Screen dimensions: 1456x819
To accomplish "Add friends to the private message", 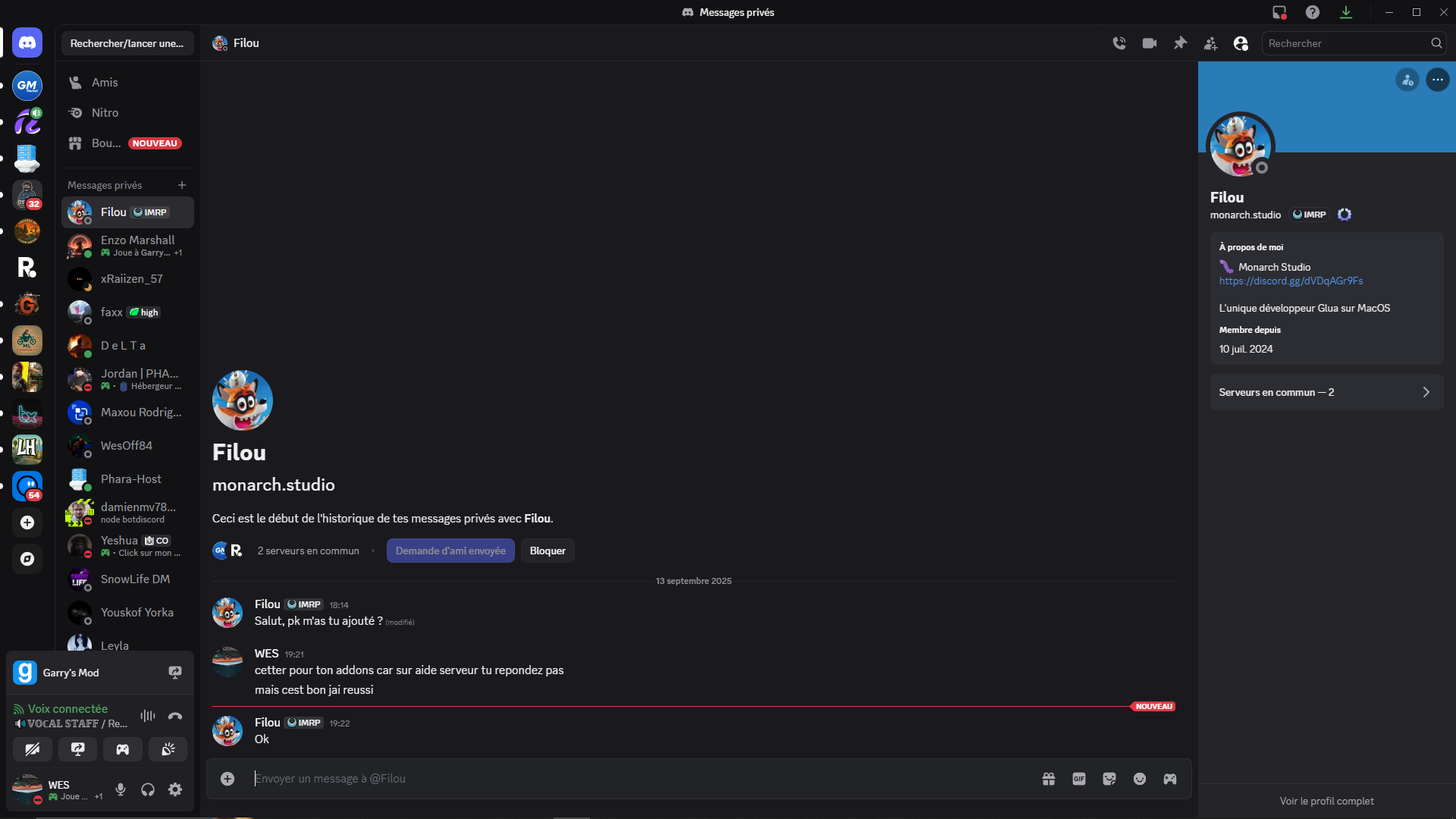I will [x=1210, y=43].
